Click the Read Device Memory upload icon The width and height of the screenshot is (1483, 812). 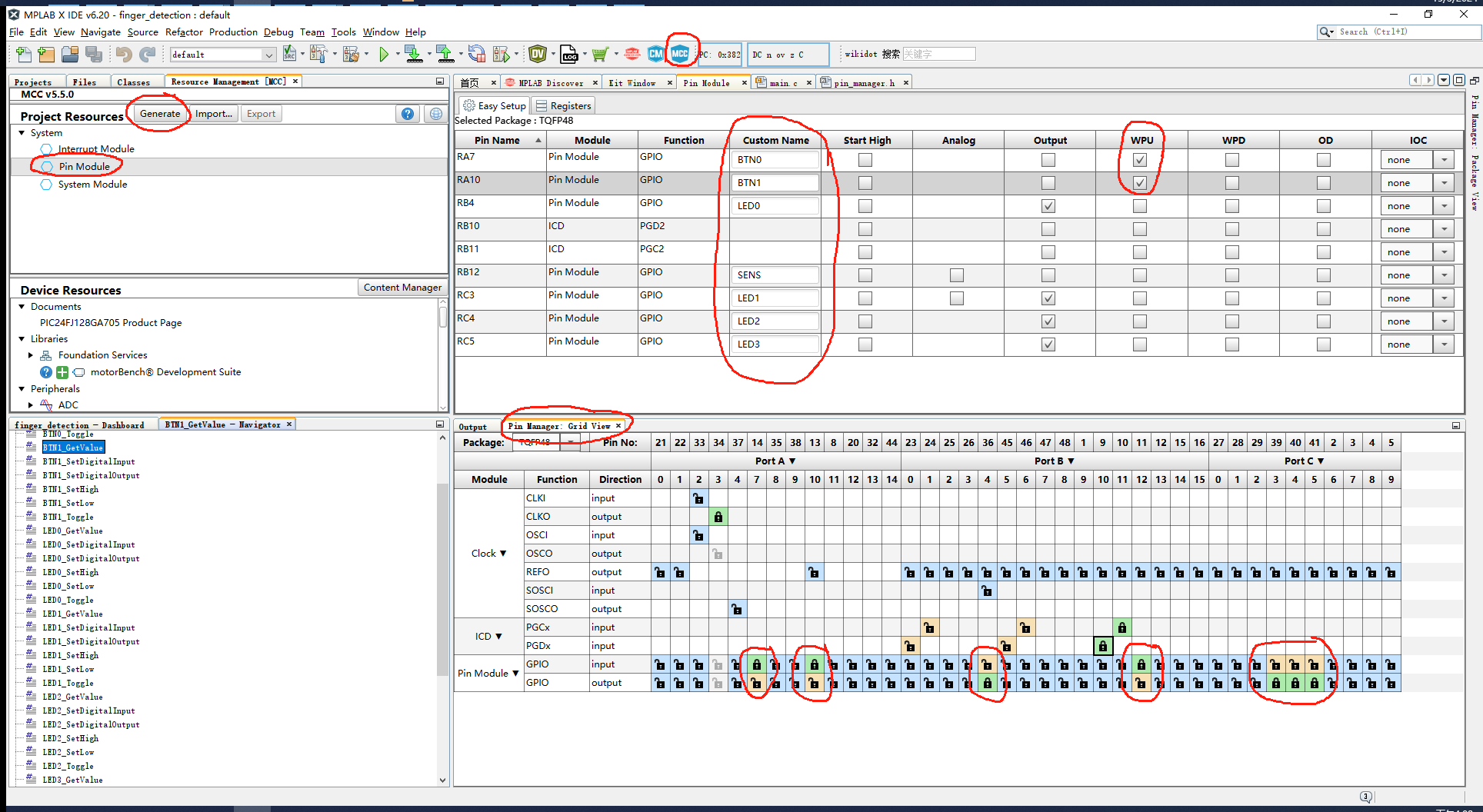click(445, 54)
